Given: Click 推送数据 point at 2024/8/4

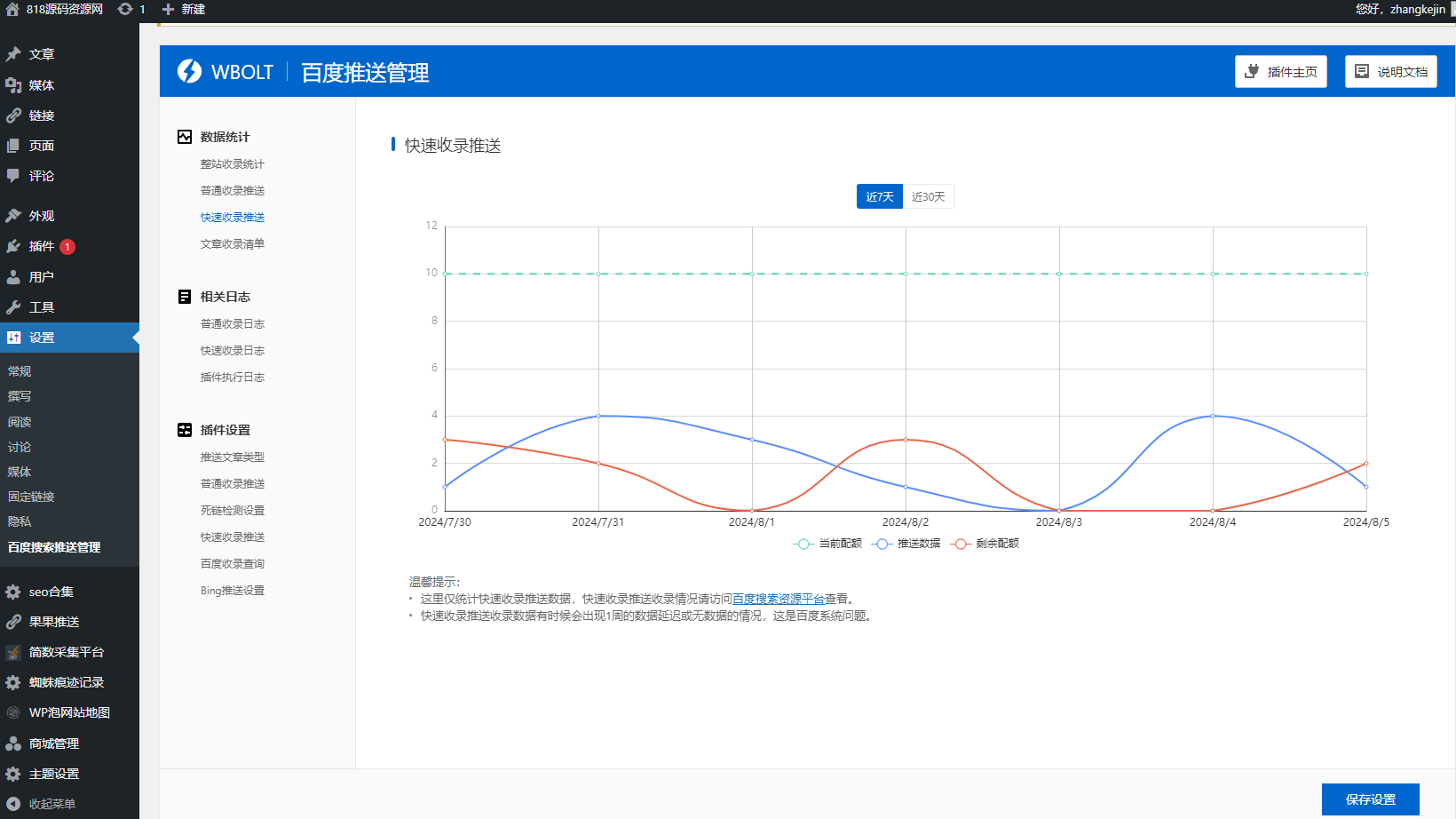Looking at the screenshot, I should click(x=1213, y=416).
